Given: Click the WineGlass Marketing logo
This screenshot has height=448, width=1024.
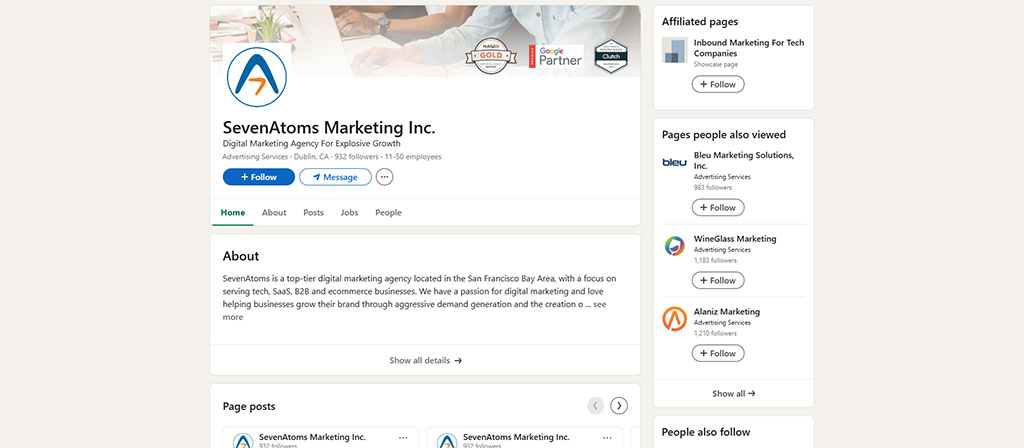Looking at the screenshot, I should point(675,246).
